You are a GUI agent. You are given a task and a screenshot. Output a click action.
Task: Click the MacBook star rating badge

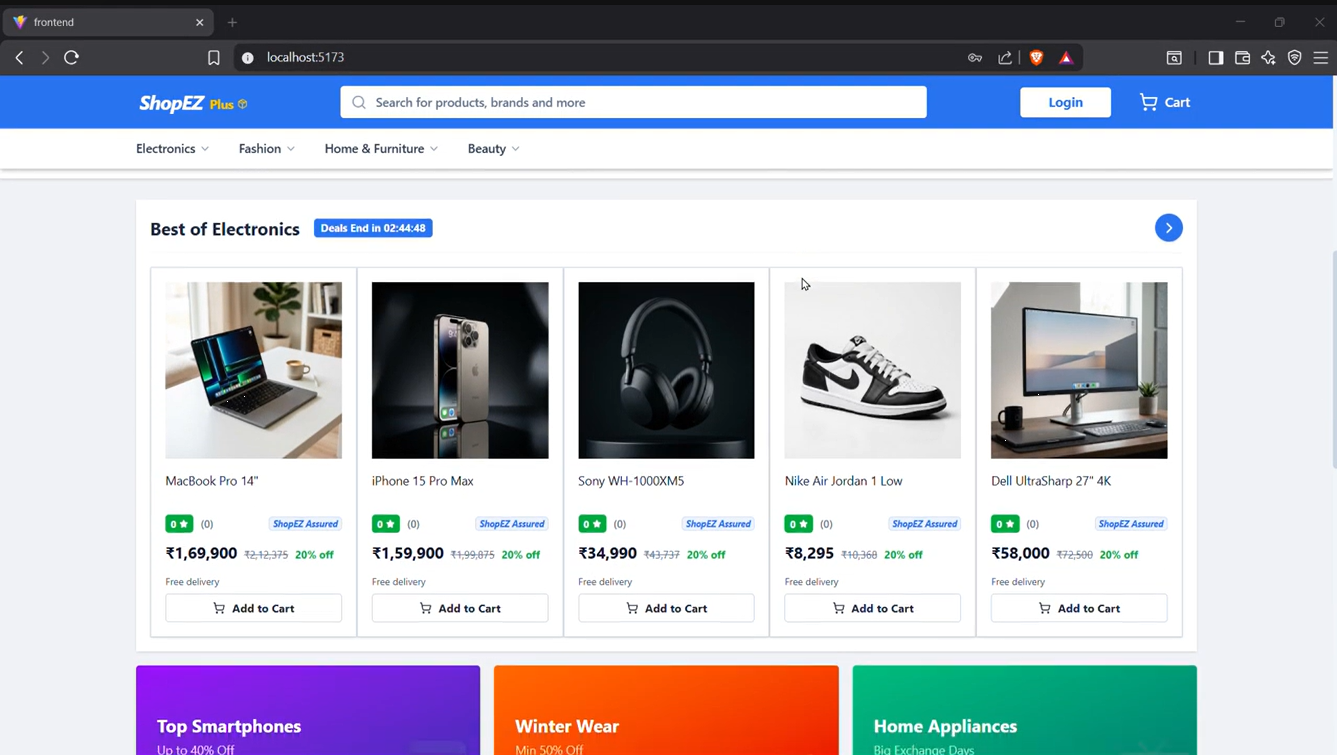coord(180,524)
